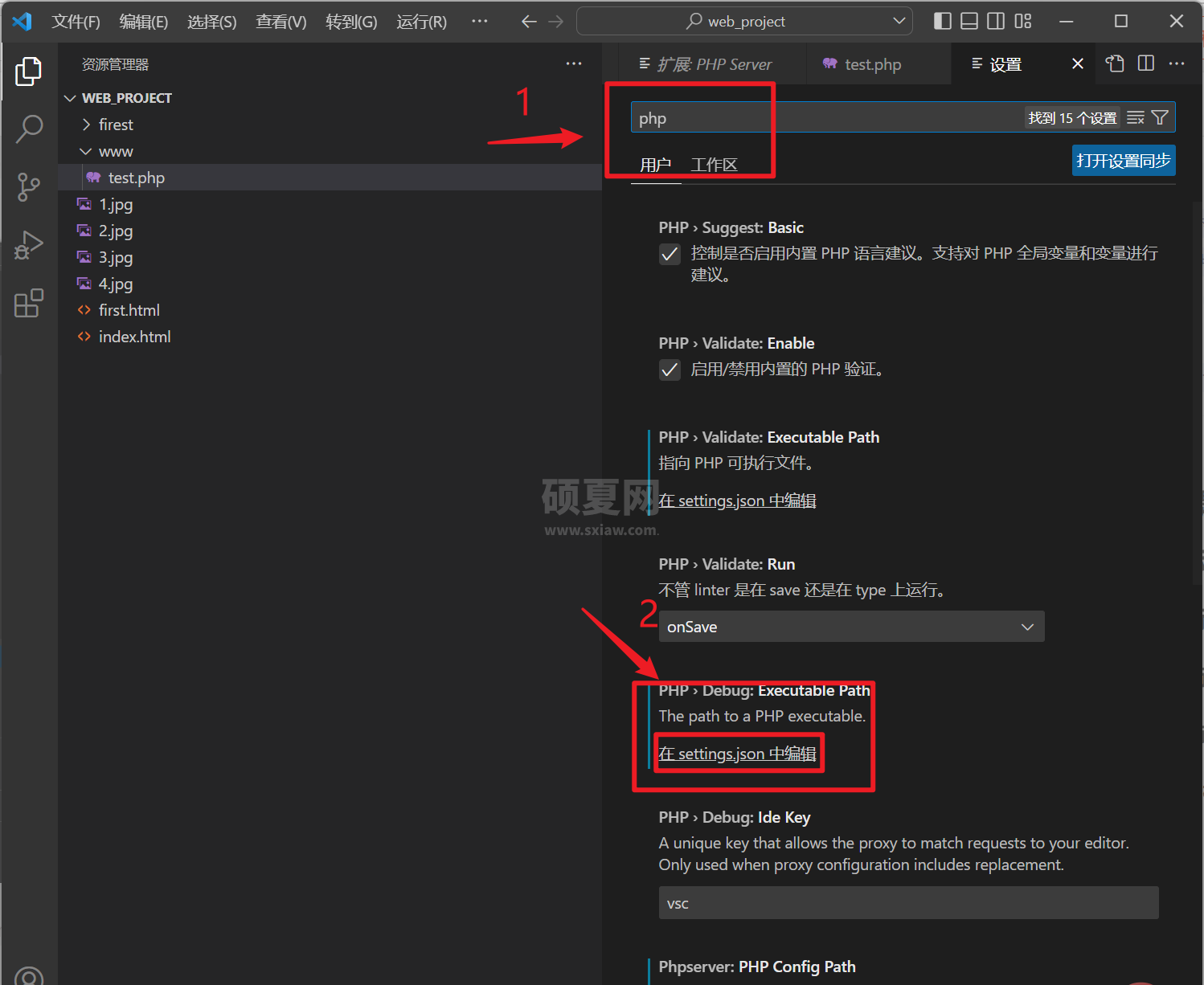
Task: Click Phpserver: PHP Config Path heading
Action: tap(757, 967)
